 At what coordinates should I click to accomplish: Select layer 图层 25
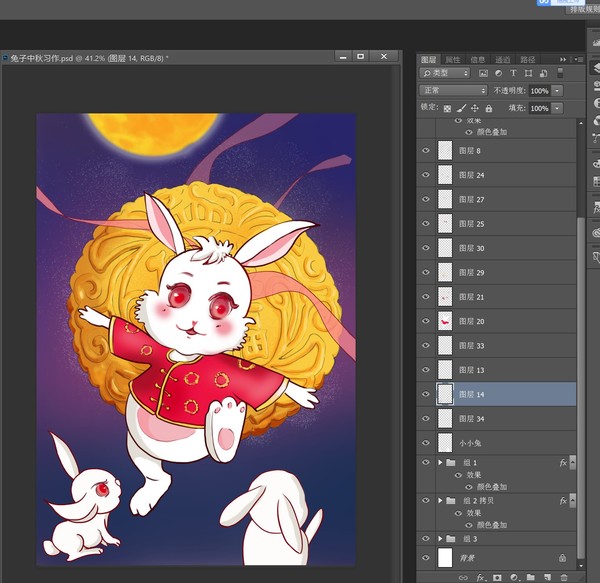(x=496, y=224)
